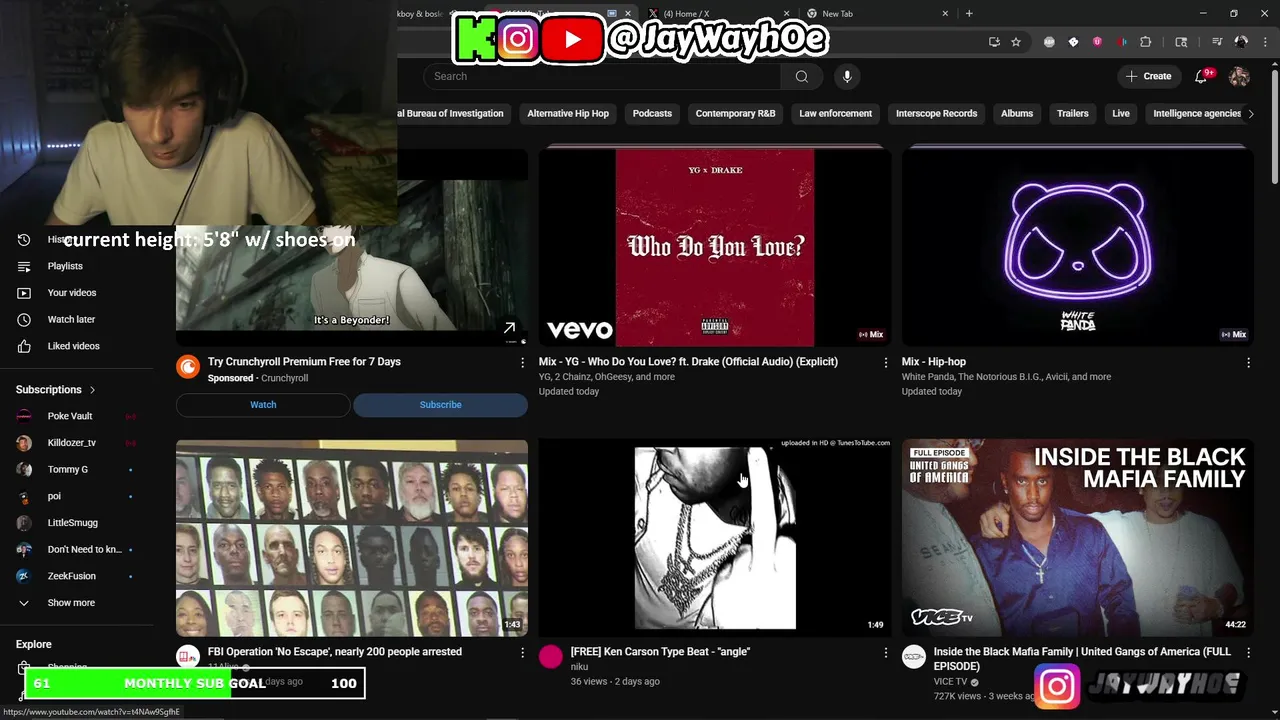Open Tommy G subscription channel
1280x720 pixels.
point(68,469)
